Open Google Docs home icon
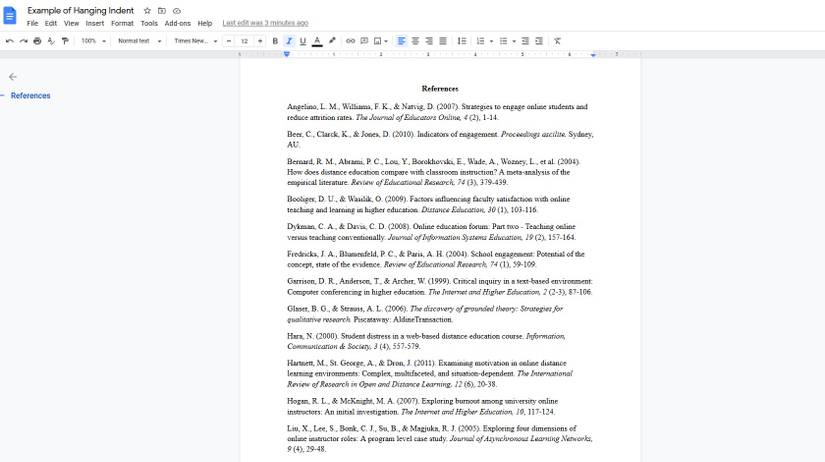825x462 pixels. (x=9, y=15)
